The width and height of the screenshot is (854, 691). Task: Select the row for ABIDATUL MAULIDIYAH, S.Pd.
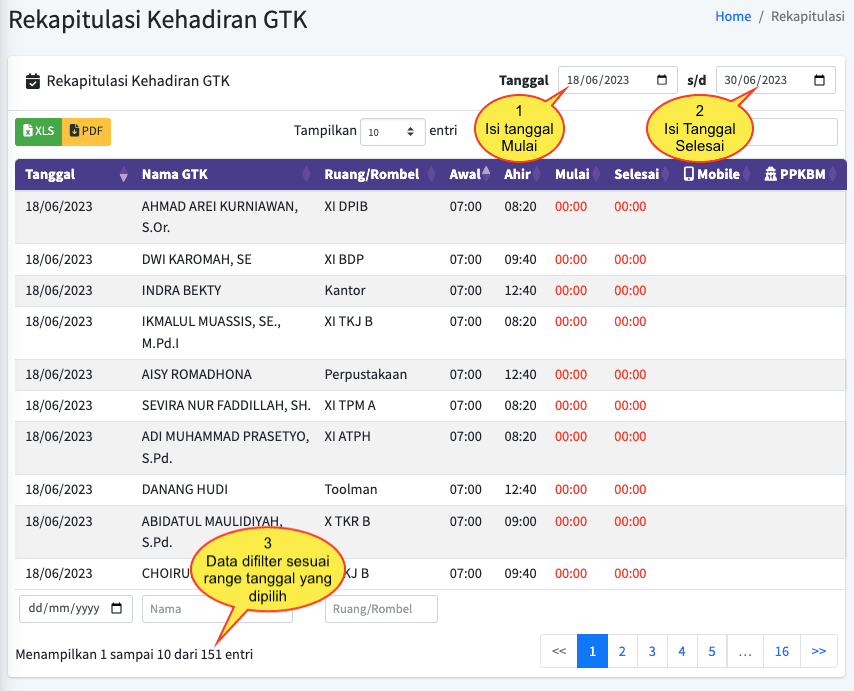coord(430,532)
